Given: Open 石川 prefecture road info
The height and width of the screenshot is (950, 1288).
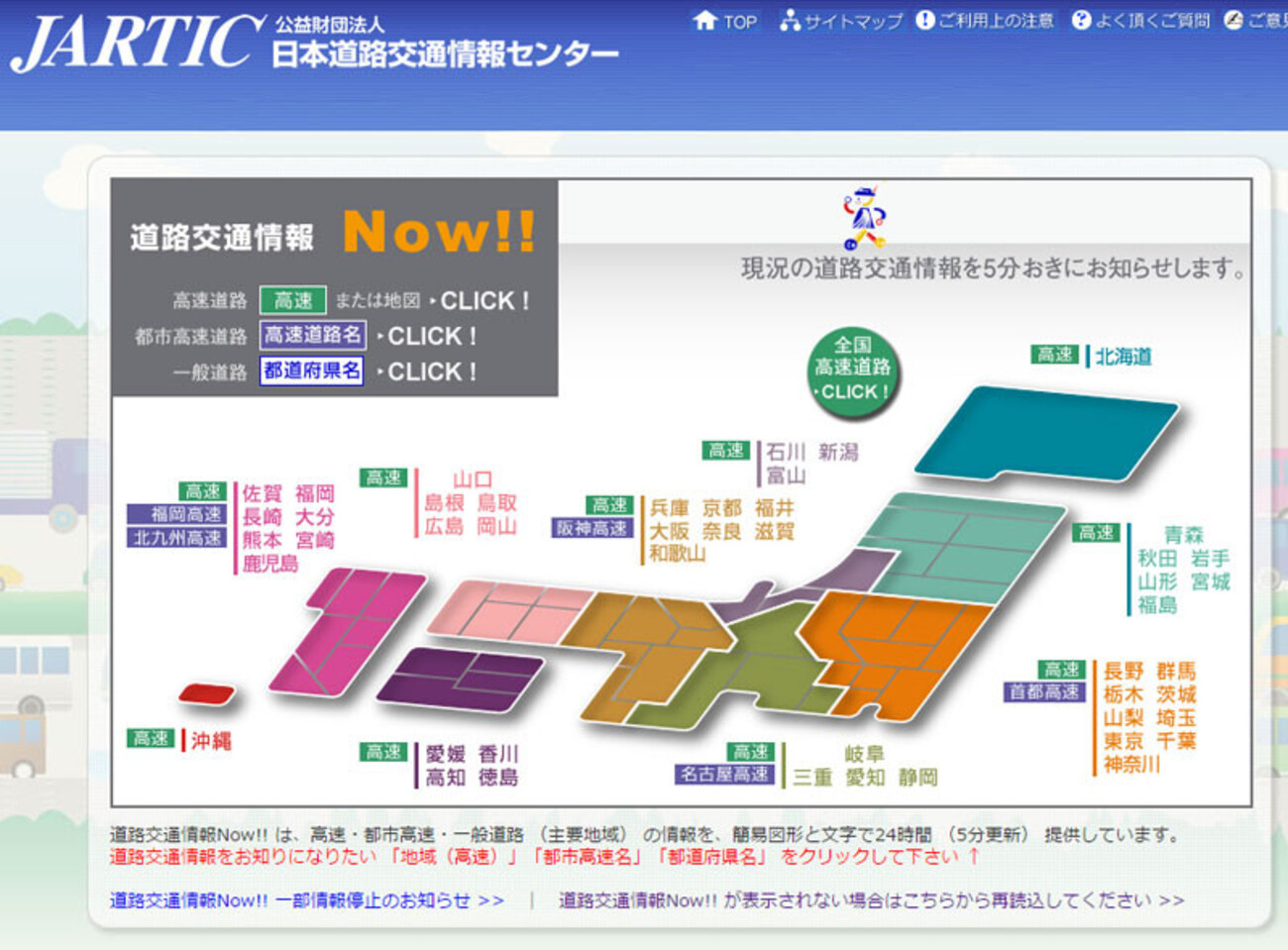Looking at the screenshot, I should [x=786, y=453].
